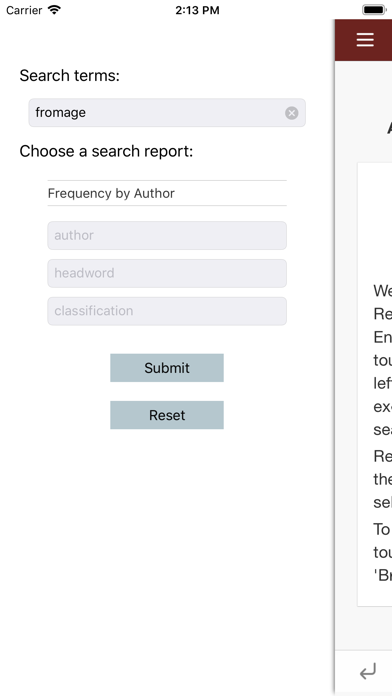Tap the Wi-Fi icon in the status bar
Screen dimensions: 392x696
pos(54,10)
